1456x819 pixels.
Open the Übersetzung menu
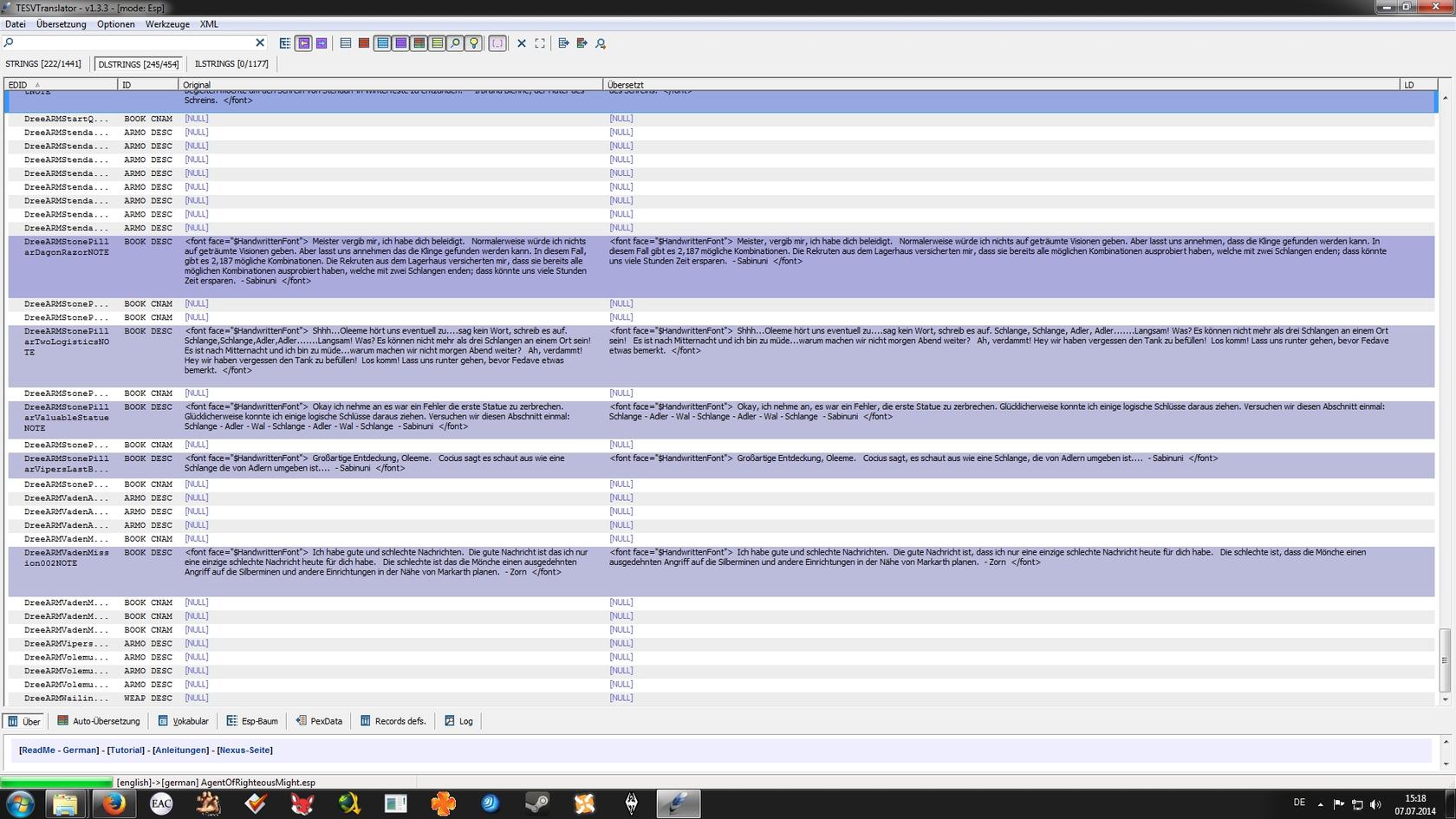pos(61,24)
